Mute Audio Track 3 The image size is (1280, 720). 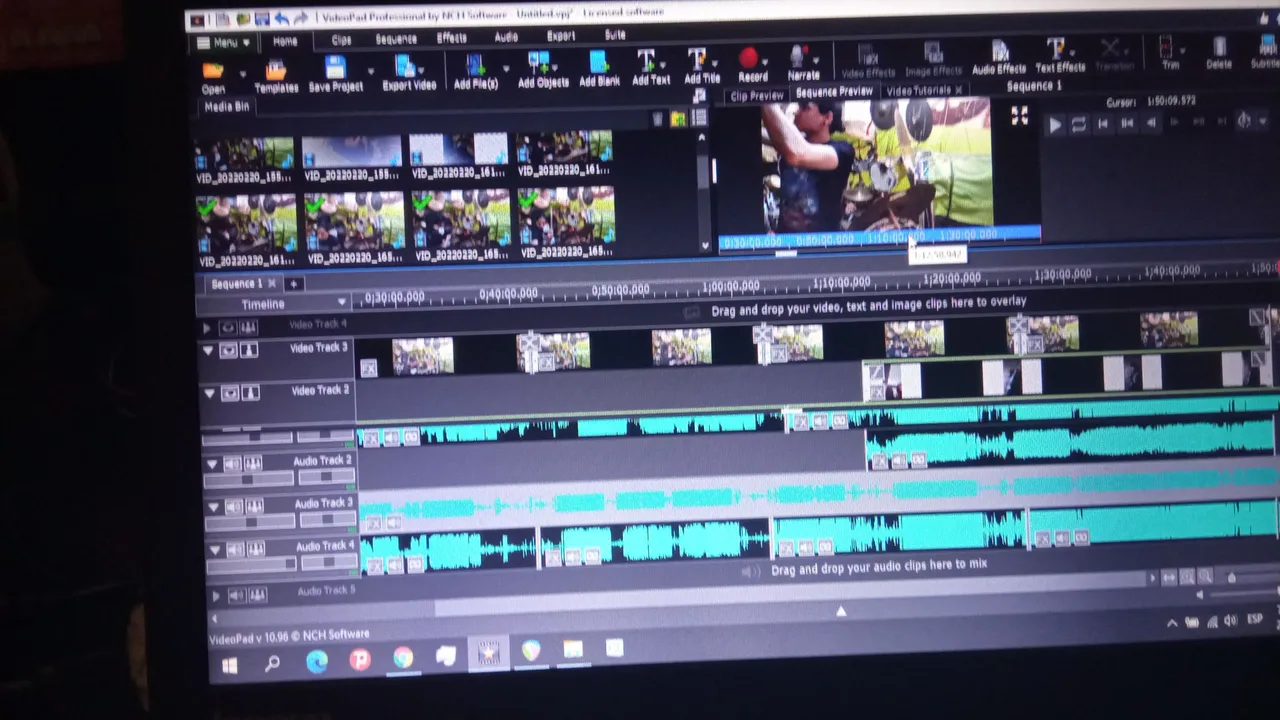coord(233,506)
